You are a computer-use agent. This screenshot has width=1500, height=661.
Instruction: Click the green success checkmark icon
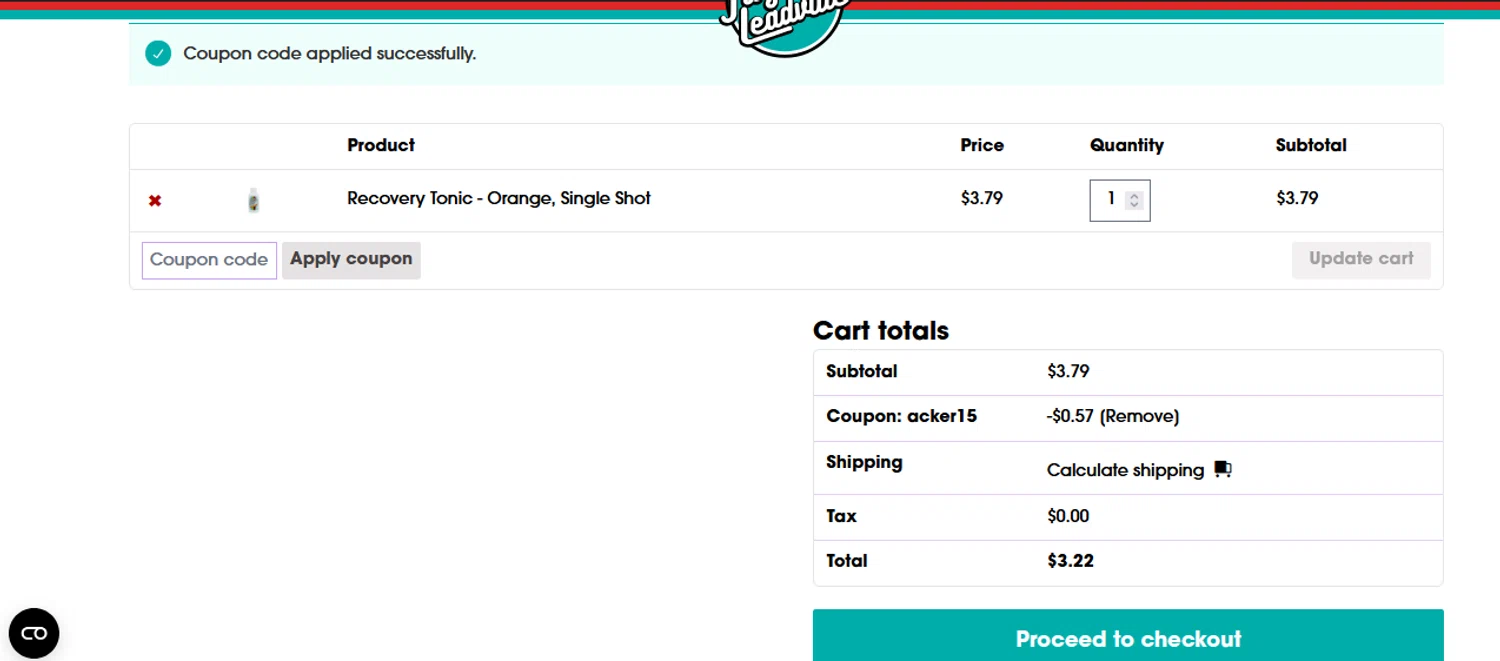158,53
